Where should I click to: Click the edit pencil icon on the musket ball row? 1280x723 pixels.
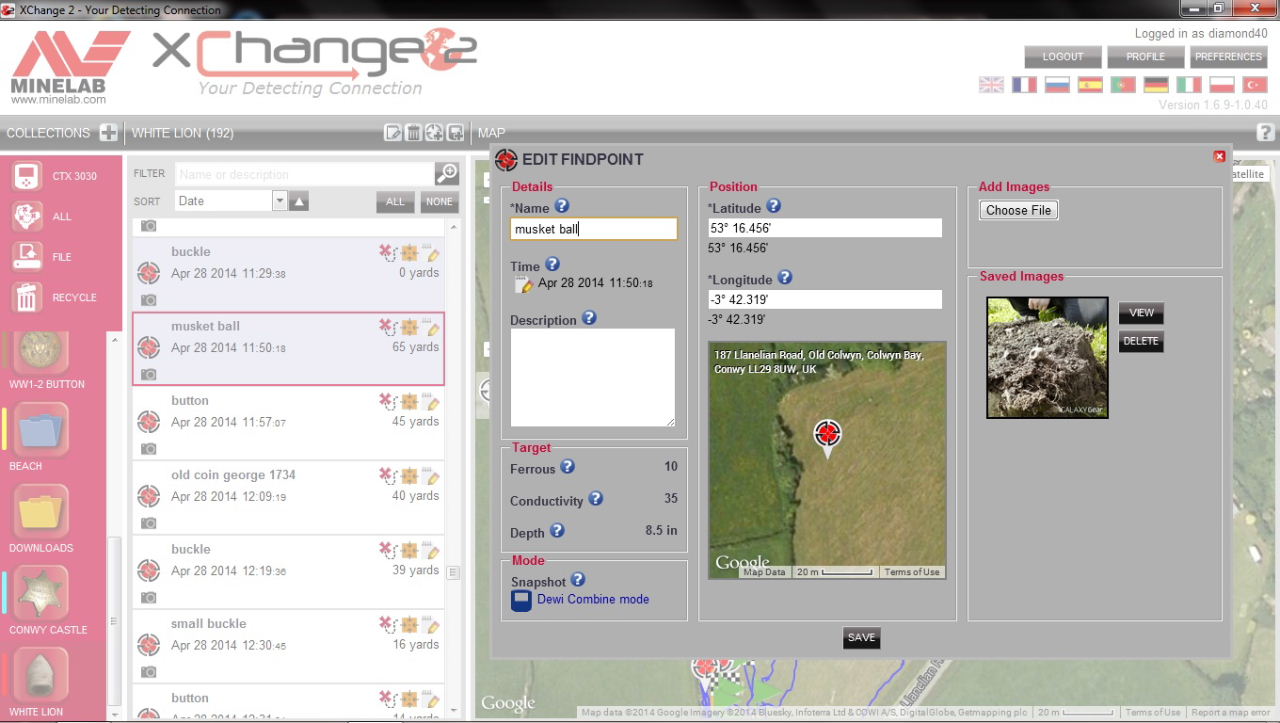tap(432, 327)
